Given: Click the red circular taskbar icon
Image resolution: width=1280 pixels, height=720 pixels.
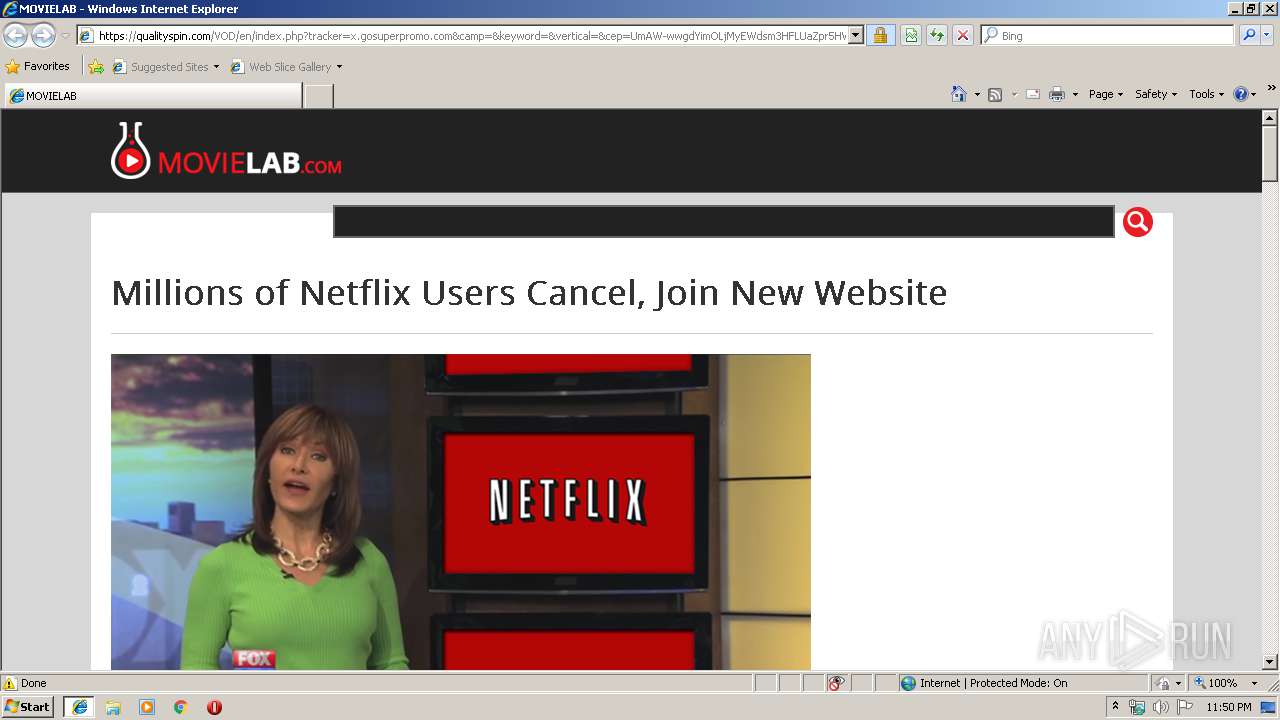Looking at the screenshot, I should pyautogui.click(x=214, y=707).
